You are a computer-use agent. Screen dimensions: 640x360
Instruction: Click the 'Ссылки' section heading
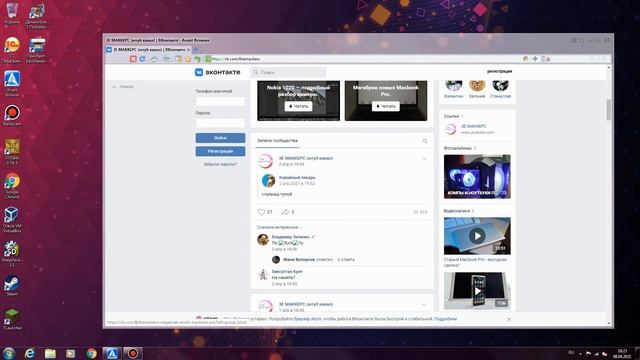point(451,116)
